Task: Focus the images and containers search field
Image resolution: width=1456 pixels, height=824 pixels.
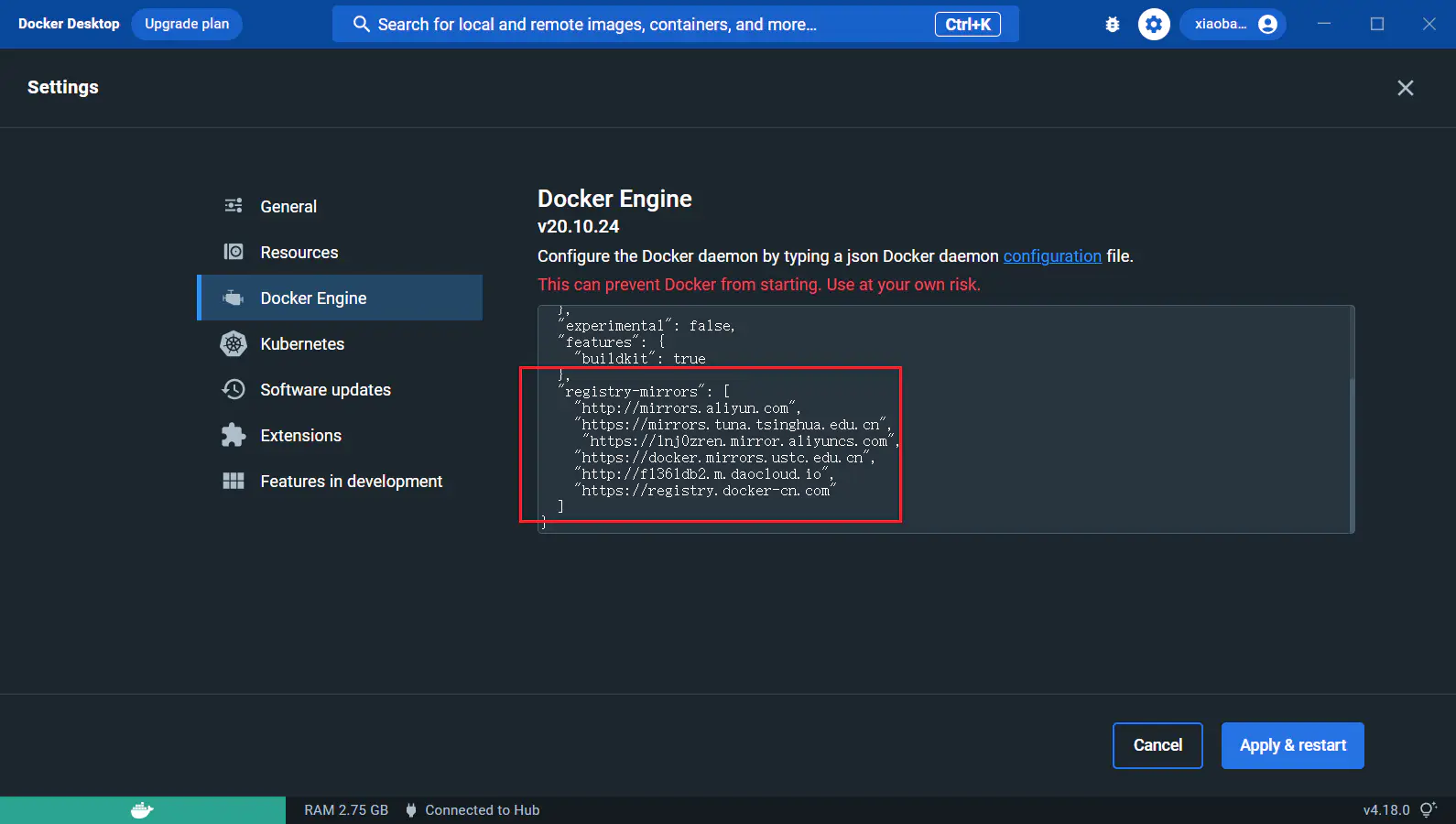Action: [676, 25]
